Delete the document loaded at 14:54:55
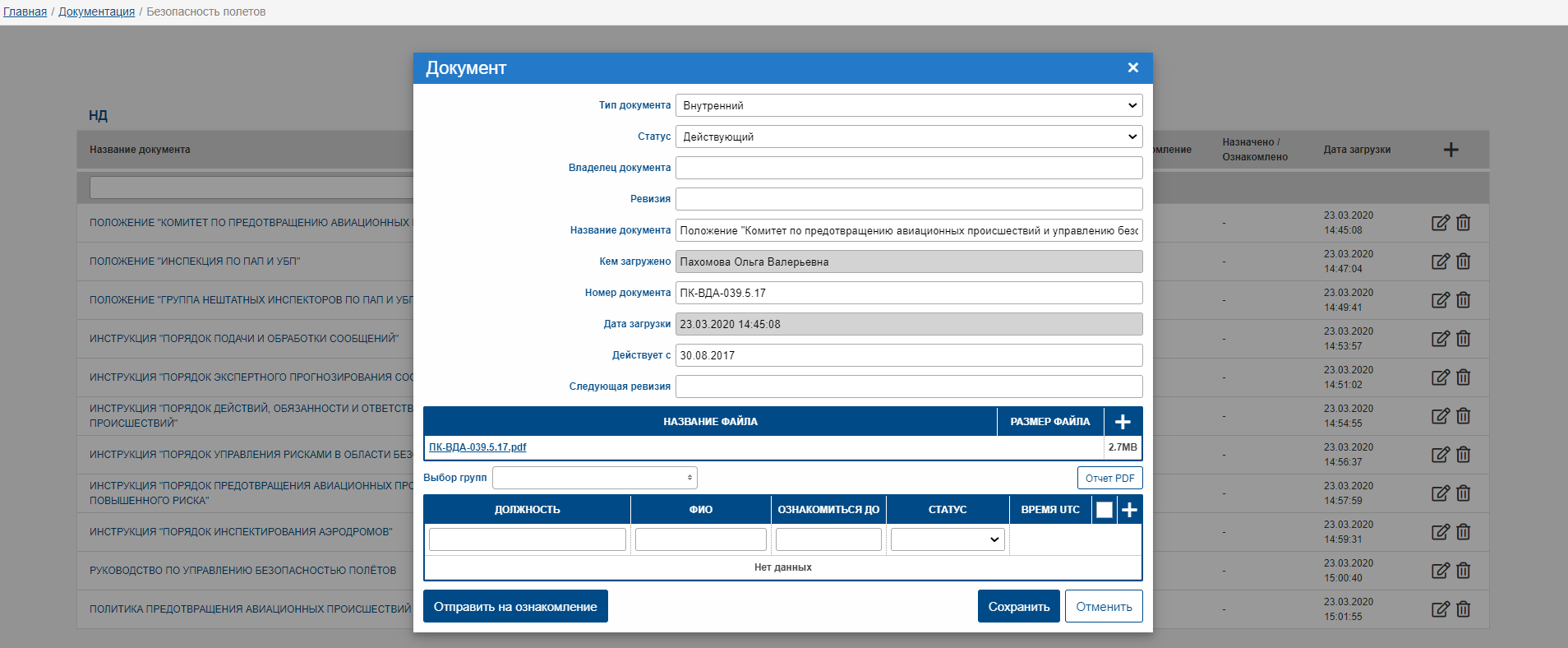The height and width of the screenshot is (648, 1568). pyautogui.click(x=1464, y=416)
